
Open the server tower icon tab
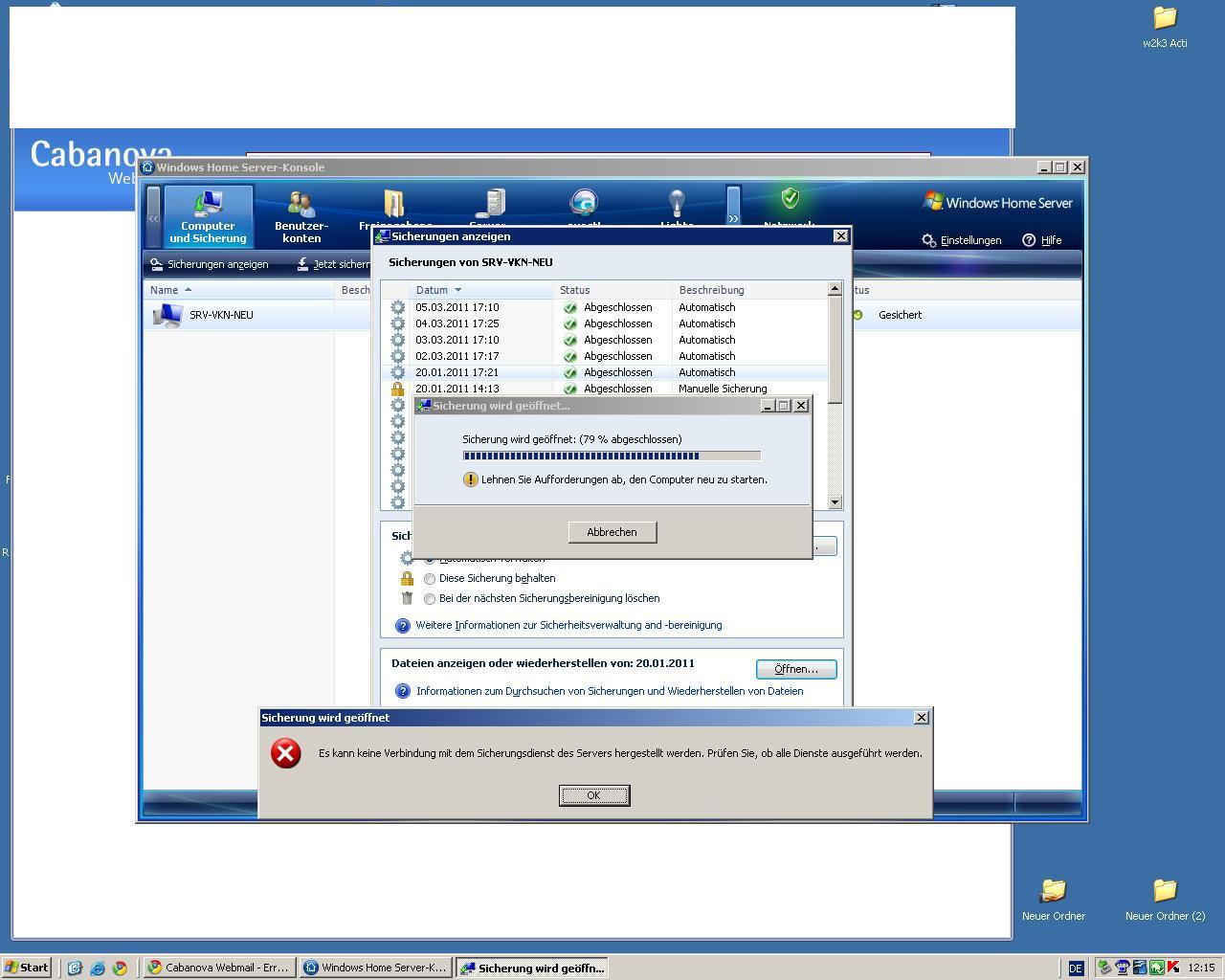(x=488, y=209)
